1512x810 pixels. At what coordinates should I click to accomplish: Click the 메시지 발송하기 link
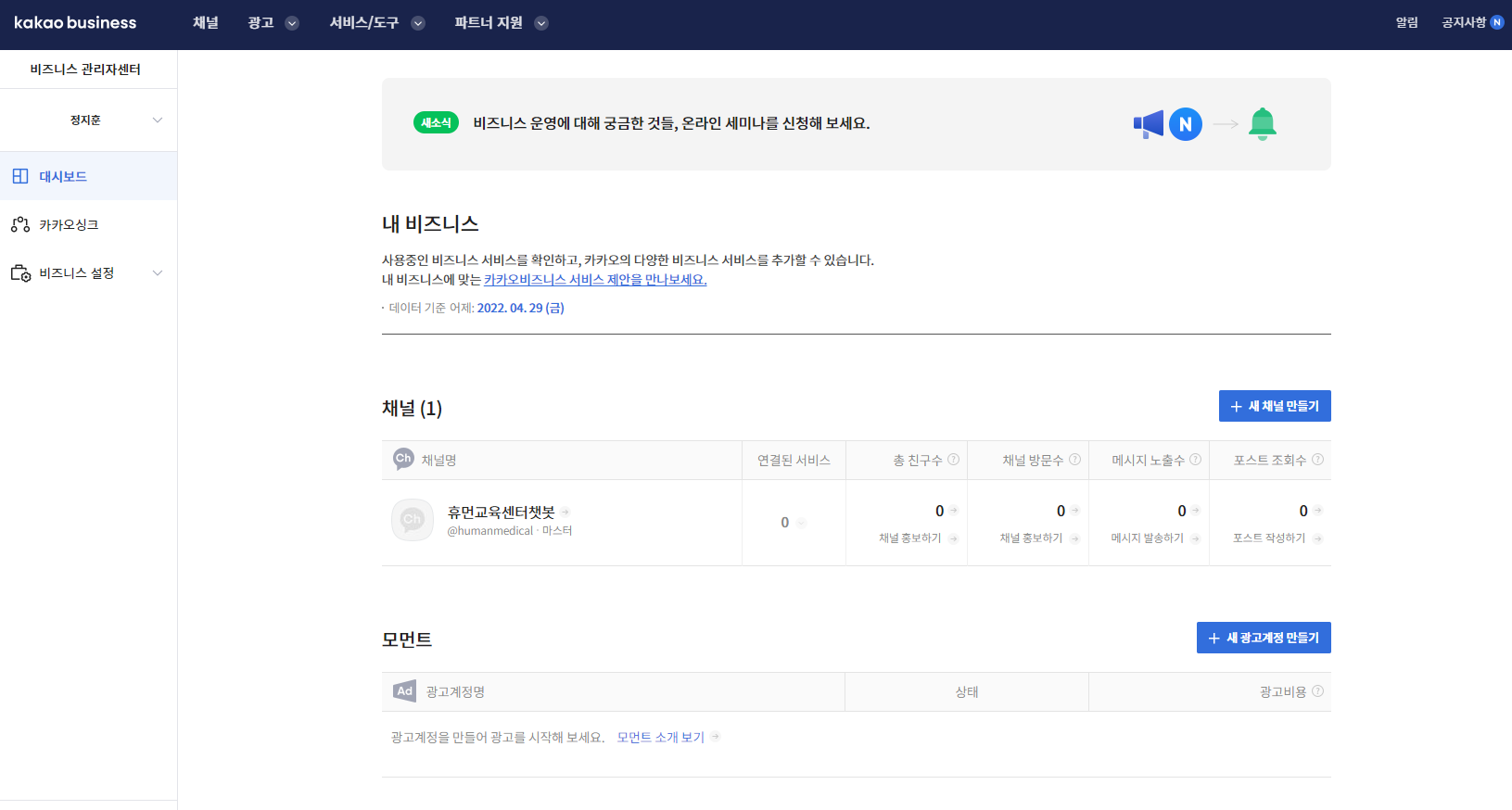pyautogui.click(x=1148, y=538)
